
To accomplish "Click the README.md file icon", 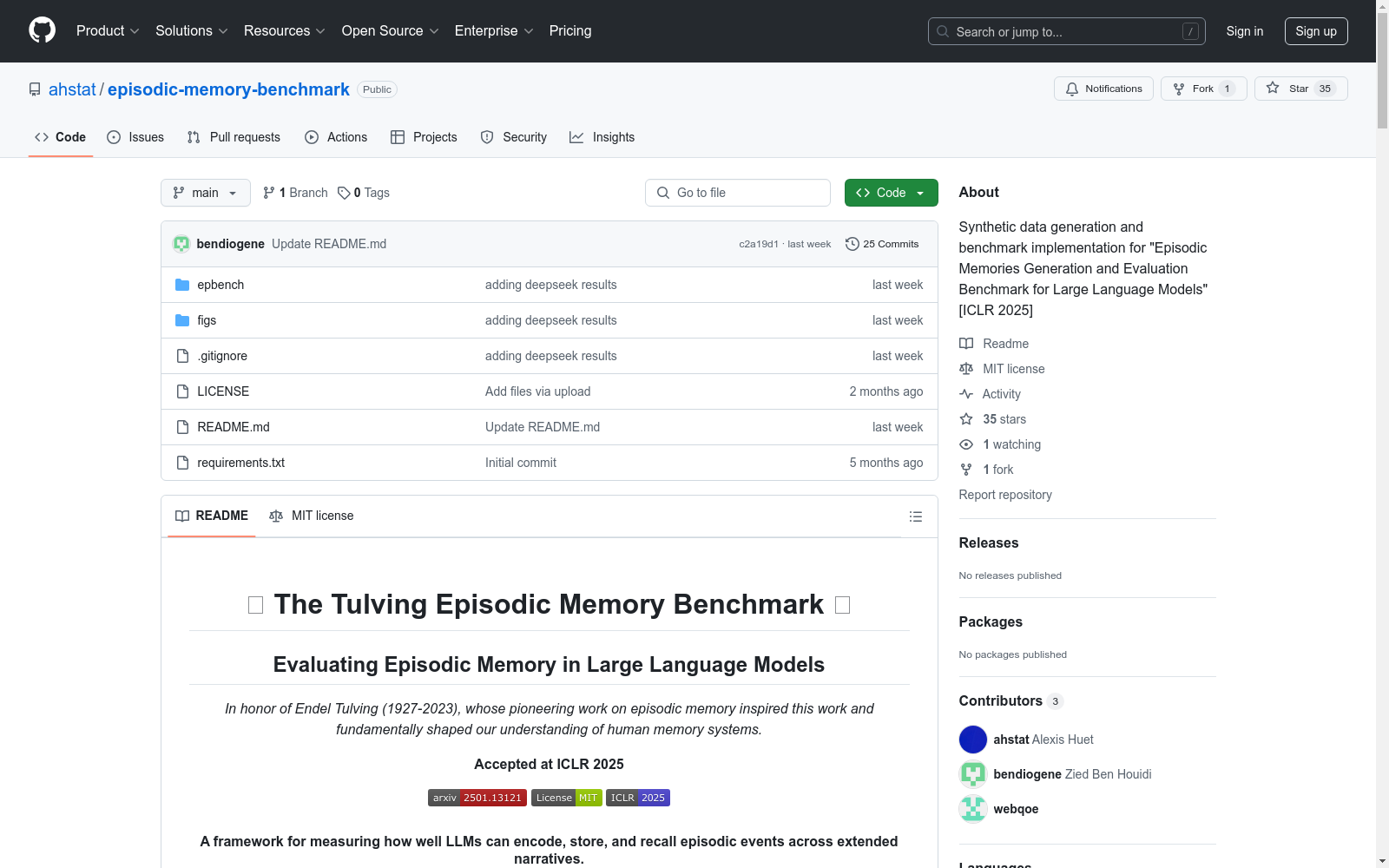I will tap(182, 427).
